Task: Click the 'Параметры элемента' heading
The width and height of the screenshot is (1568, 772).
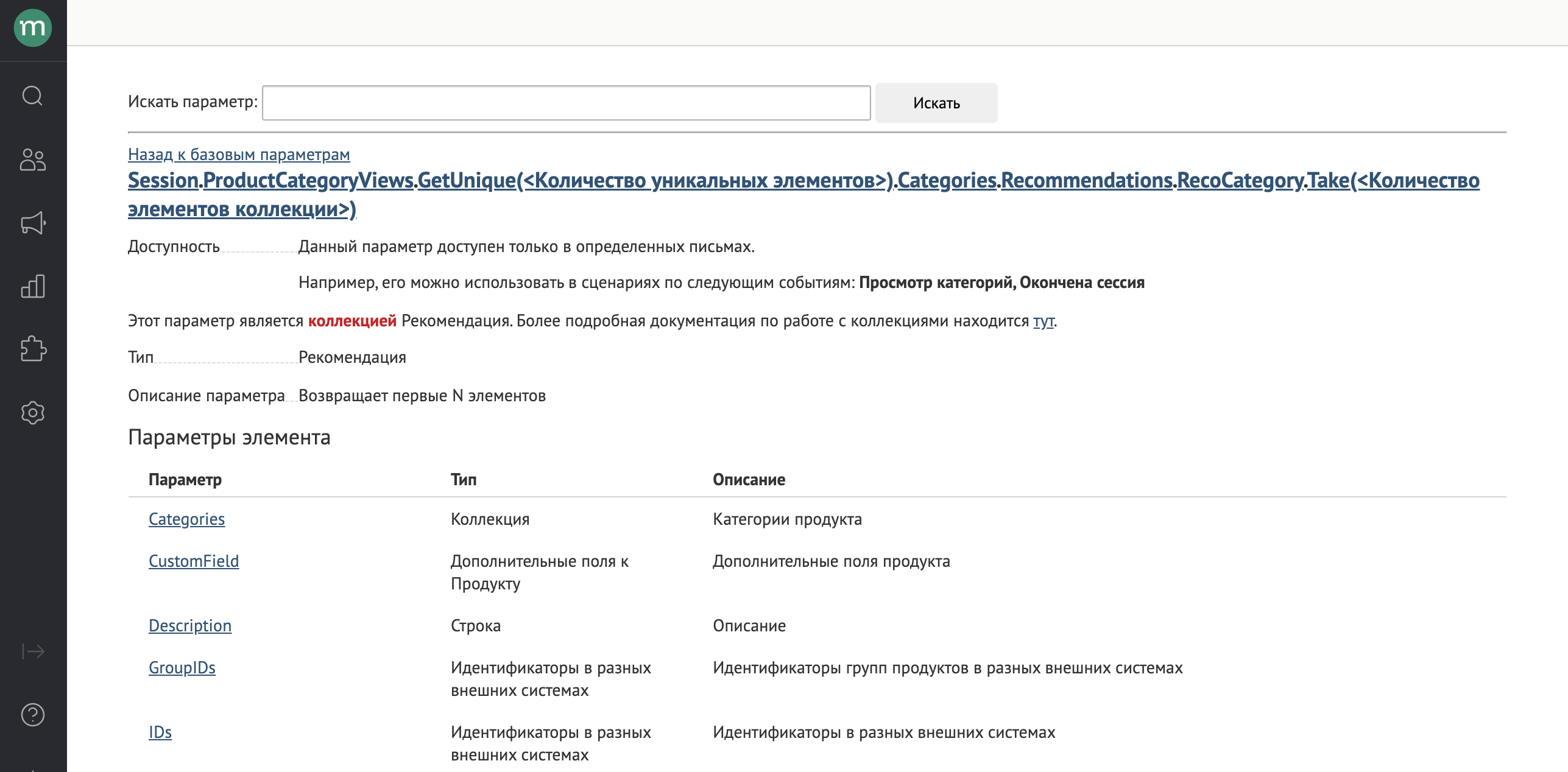Action: (x=229, y=437)
